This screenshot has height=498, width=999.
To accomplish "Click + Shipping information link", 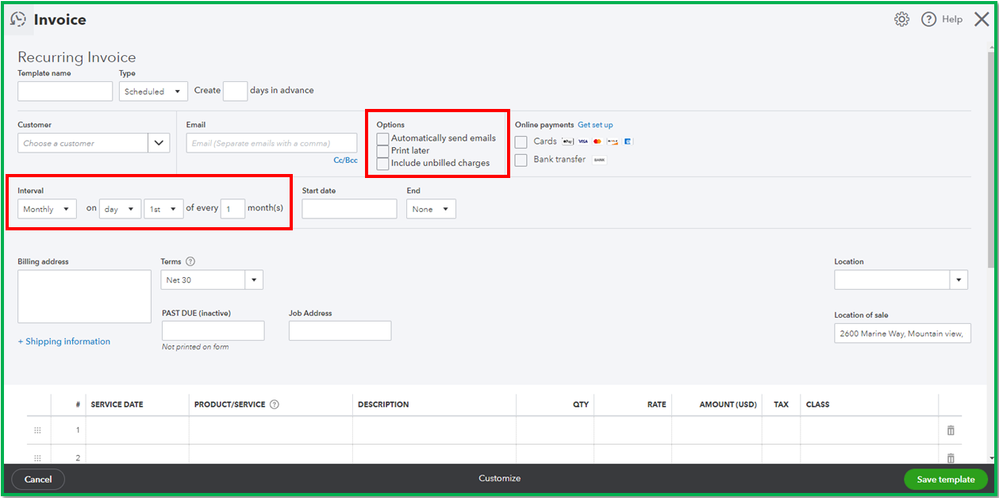I will pyautogui.click(x=64, y=341).
